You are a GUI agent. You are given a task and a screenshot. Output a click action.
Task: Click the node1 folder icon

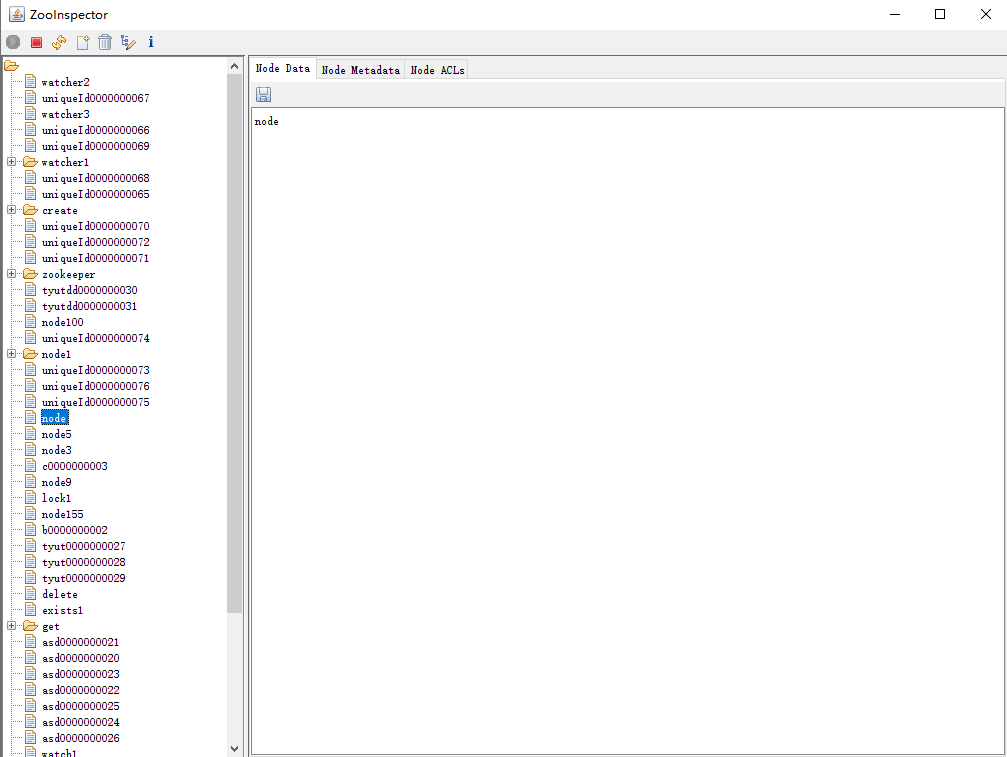[x=30, y=354]
